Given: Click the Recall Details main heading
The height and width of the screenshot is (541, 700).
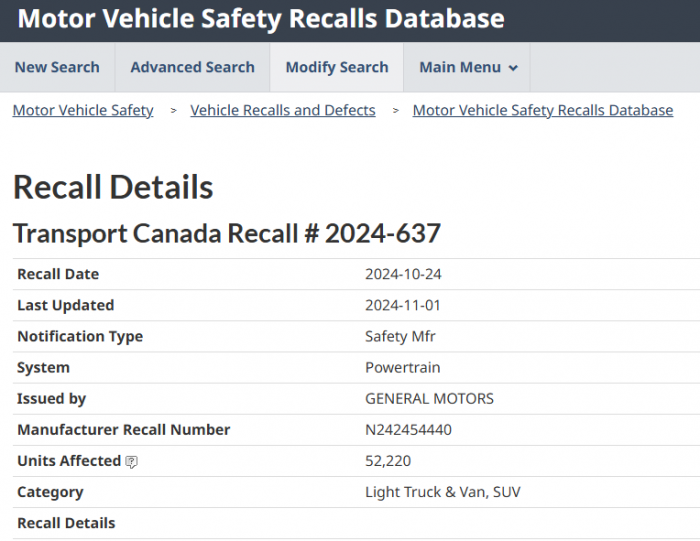Looking at the screenshot, I should [x=113, y=187].
